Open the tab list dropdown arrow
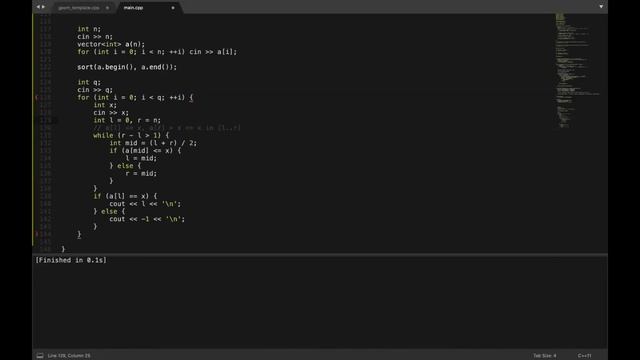The width and height of the screenshot is (640, 360). pos(601,7)
